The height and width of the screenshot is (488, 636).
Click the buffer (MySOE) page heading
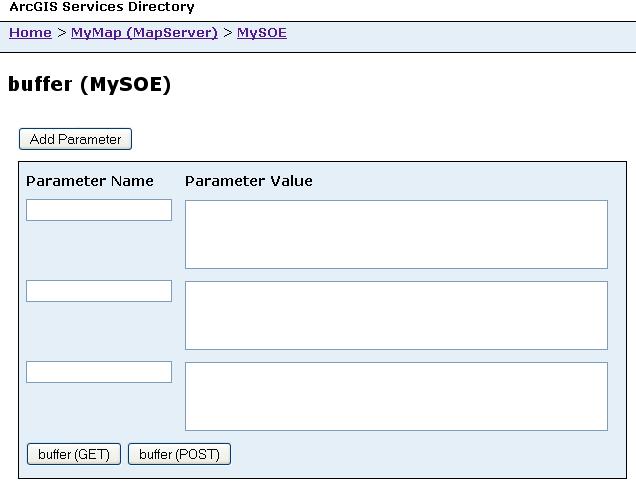[90, 85]
